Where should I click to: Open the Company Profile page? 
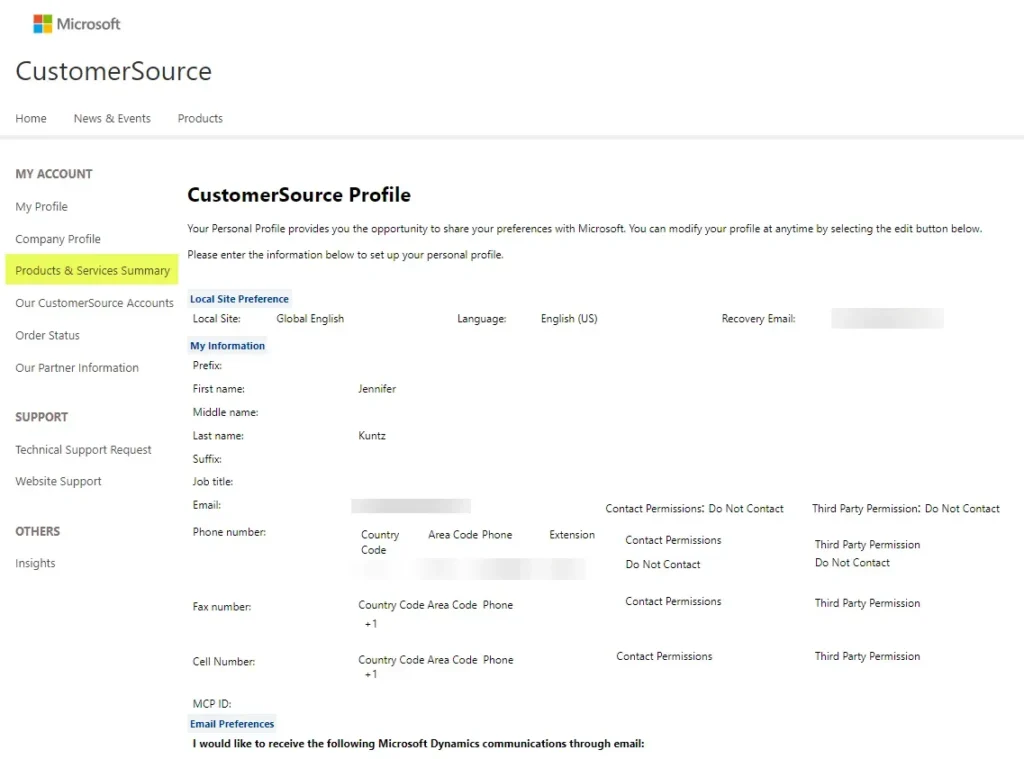(x=58, y=239)
